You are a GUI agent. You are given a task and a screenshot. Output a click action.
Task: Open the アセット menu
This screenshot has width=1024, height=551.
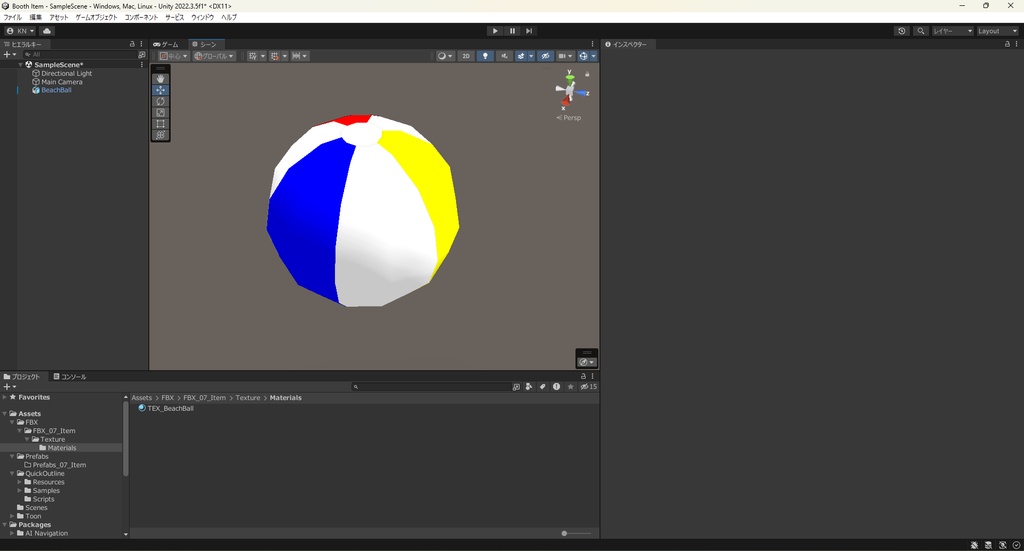(x=59, y=18)
